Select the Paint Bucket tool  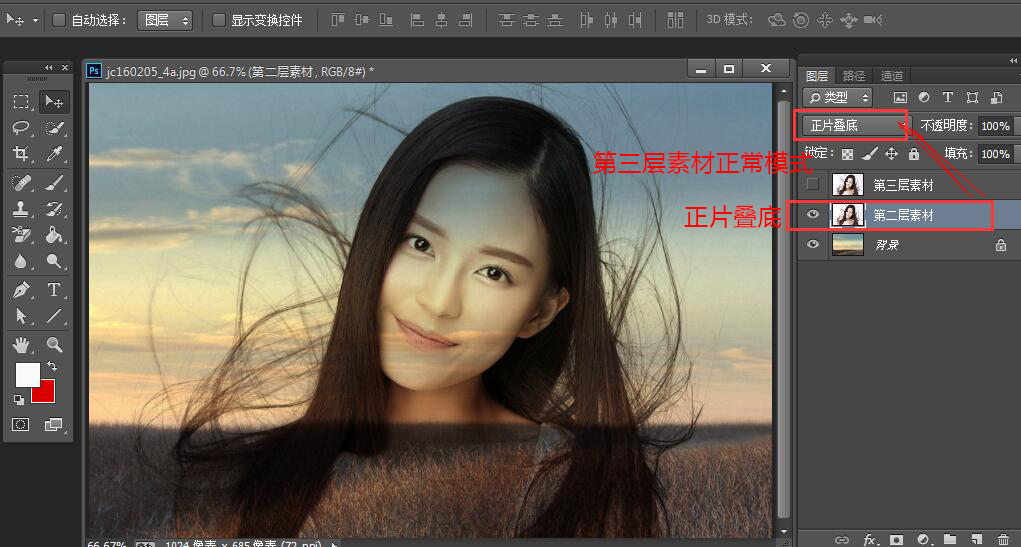tap(54, 234)
